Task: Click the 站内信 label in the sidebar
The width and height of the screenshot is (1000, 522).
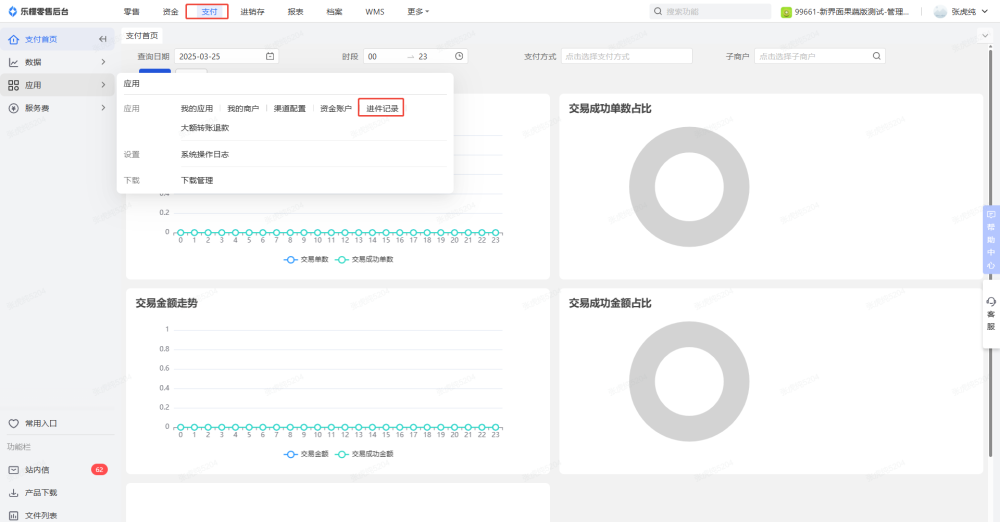Action: (x=37, y=470)
